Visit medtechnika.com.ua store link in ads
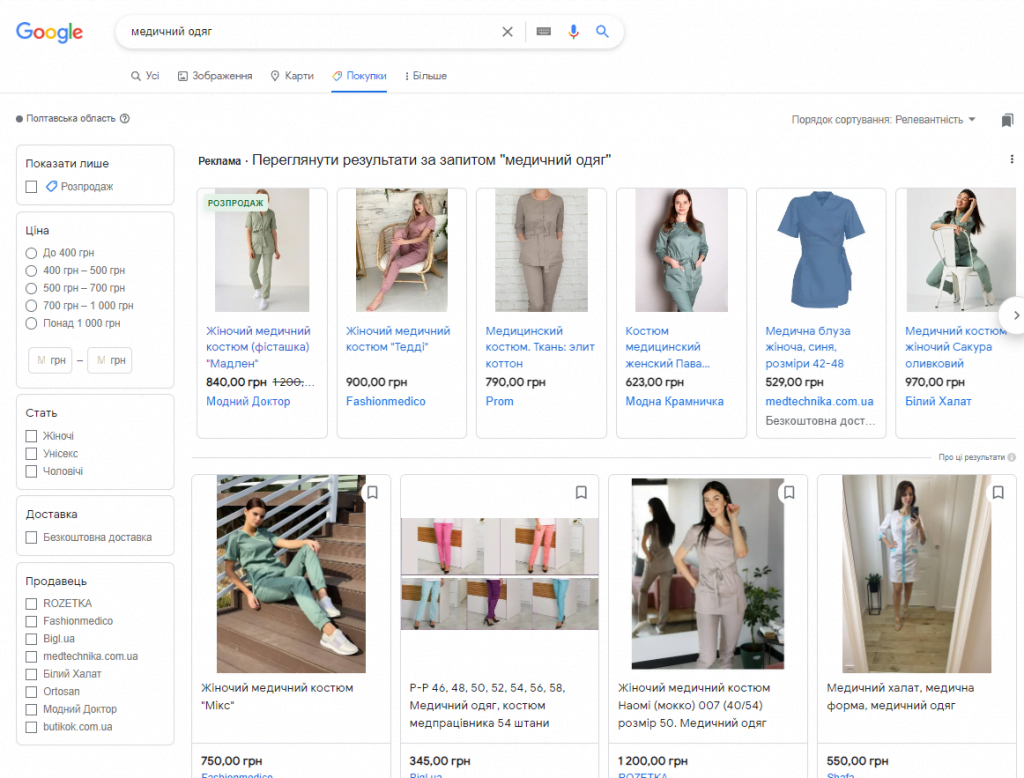Screen dimensions: 1024x778 (x=819, y=401)
